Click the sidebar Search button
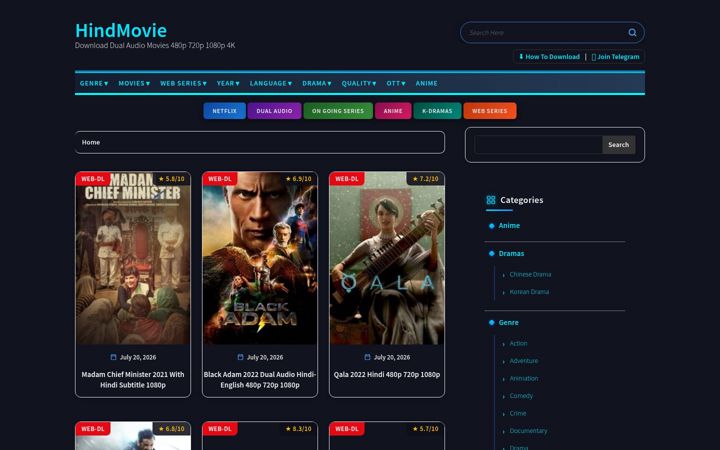The image size is (720, 450). 619,145
